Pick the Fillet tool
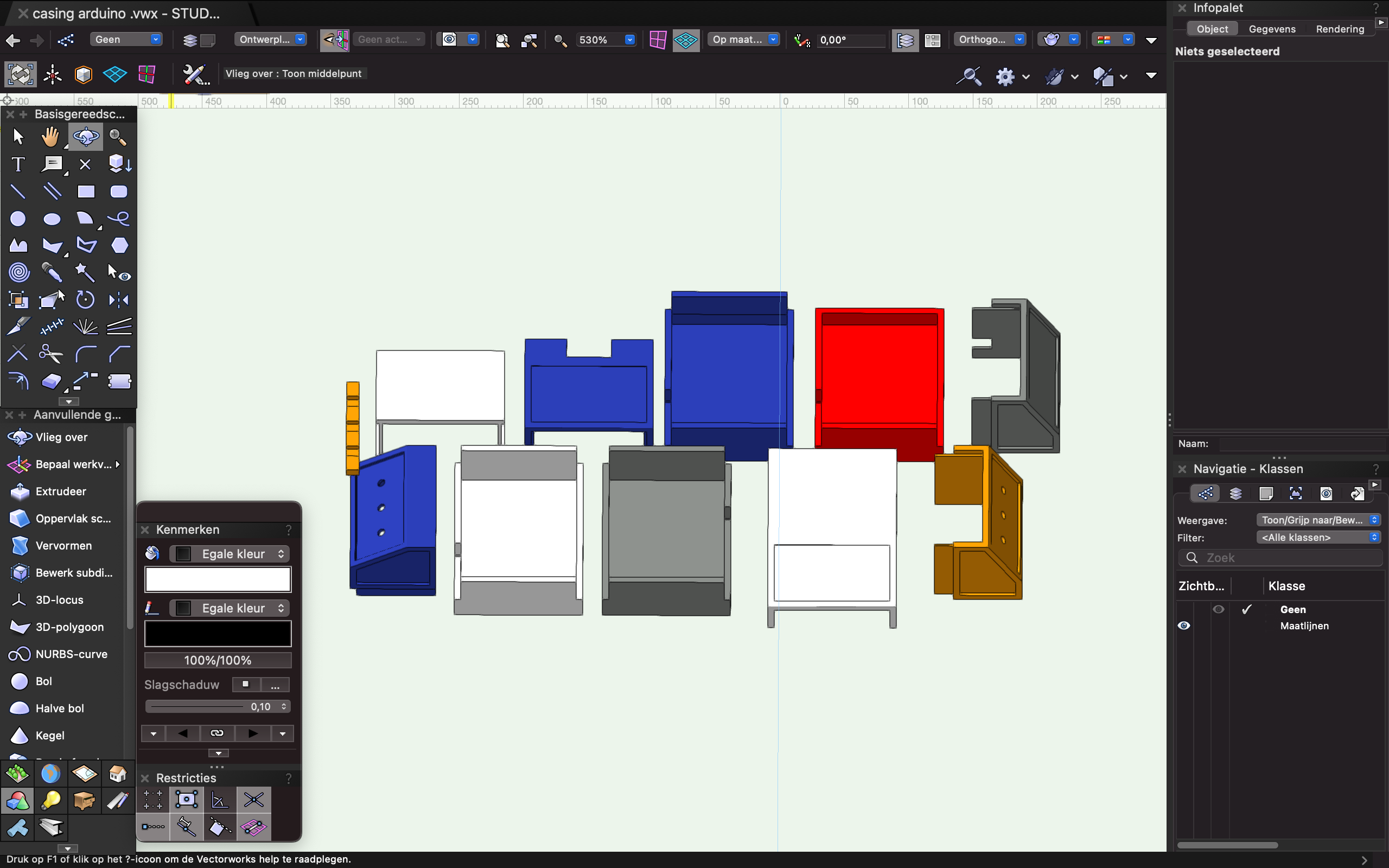This screenshot has height=868, width=1389. [x=86, y=354]
